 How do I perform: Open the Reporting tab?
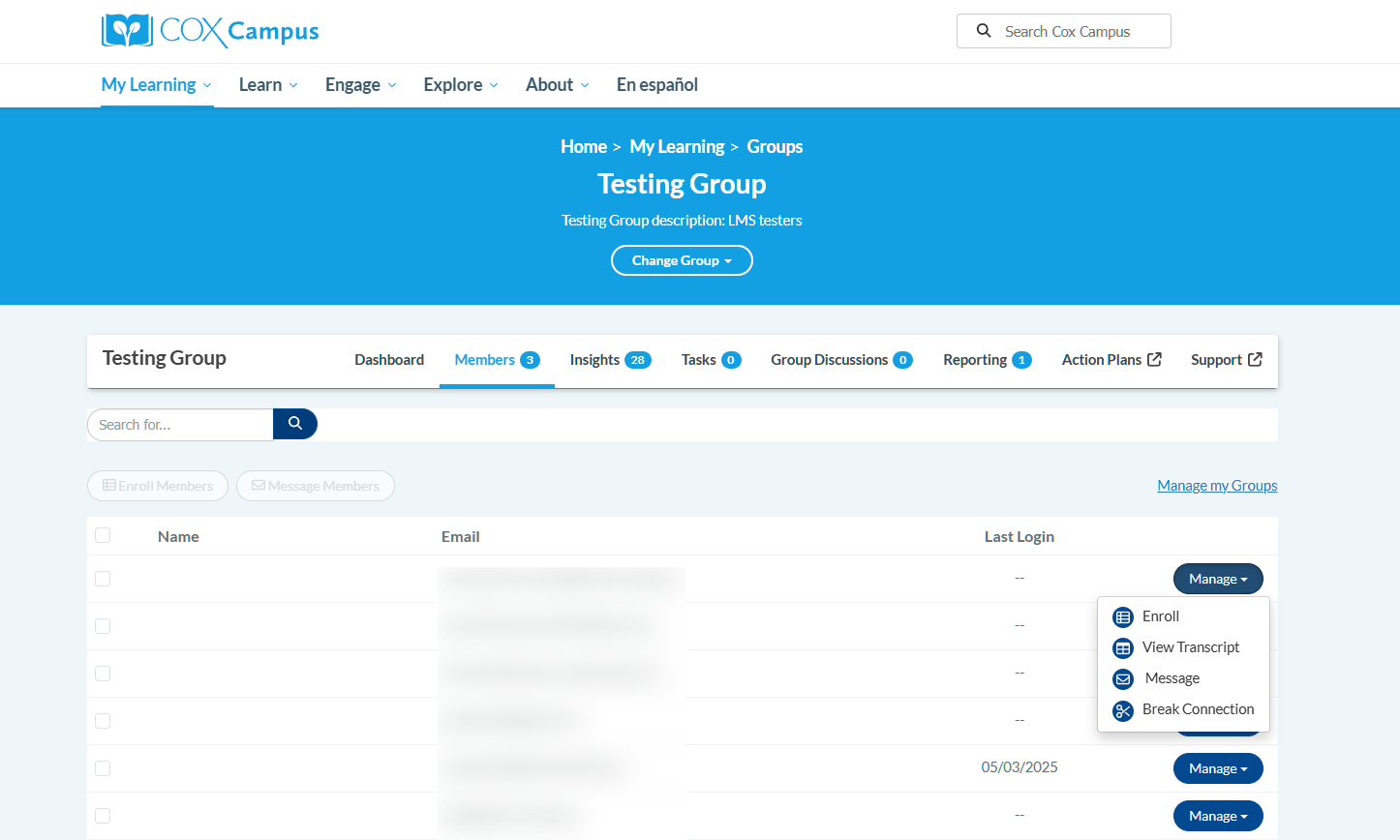[988, 360]
